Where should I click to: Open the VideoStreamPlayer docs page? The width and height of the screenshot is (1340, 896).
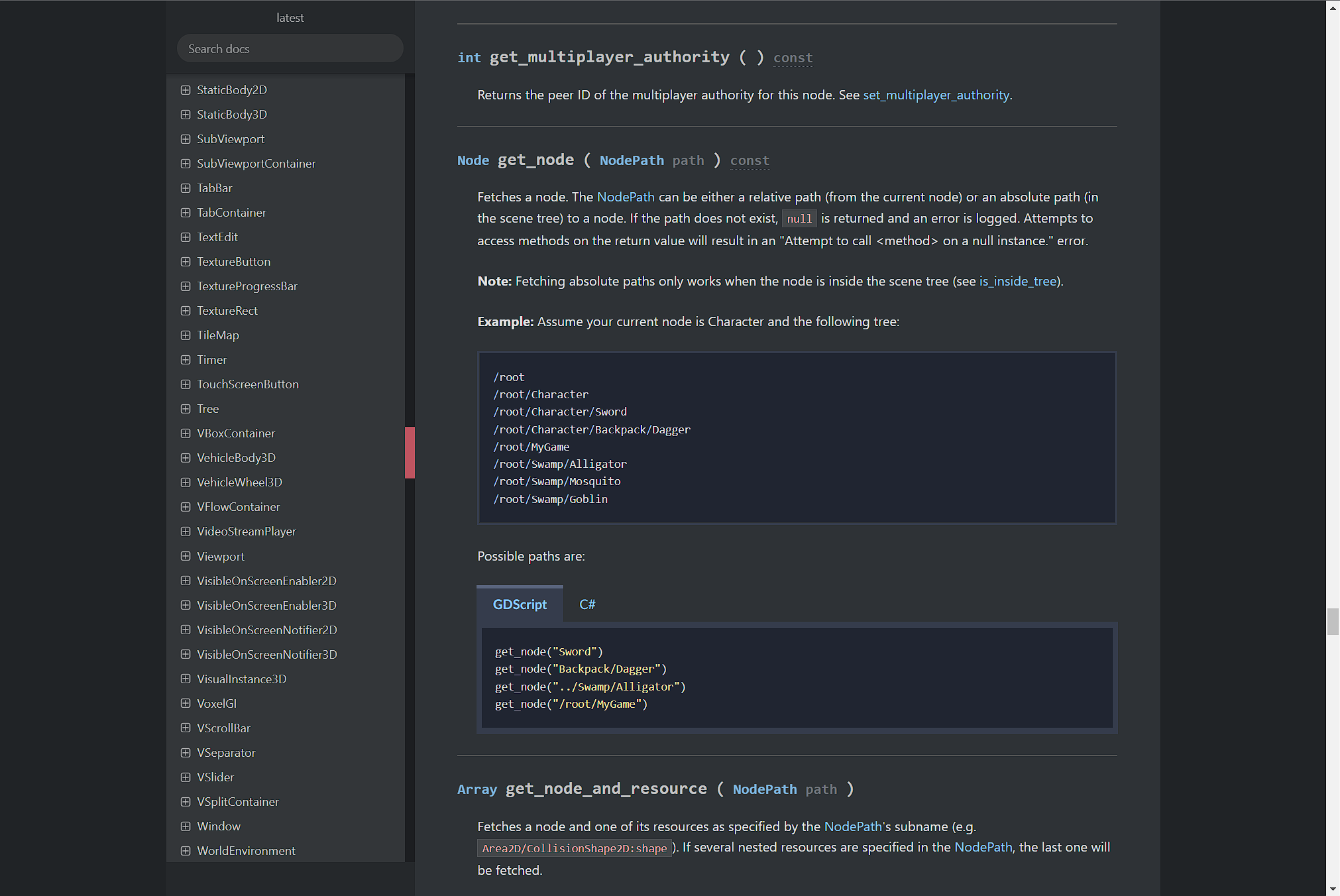click(247, 532)
